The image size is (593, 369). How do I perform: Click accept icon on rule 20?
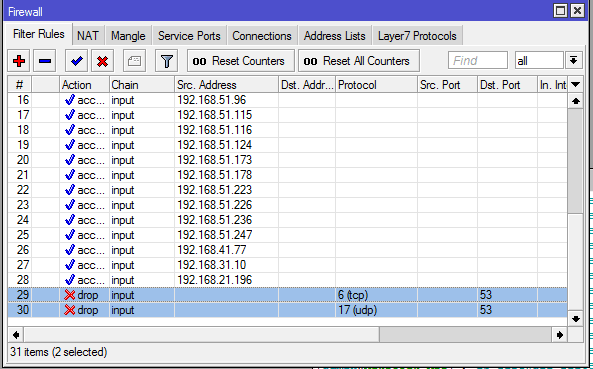(70, 160)
